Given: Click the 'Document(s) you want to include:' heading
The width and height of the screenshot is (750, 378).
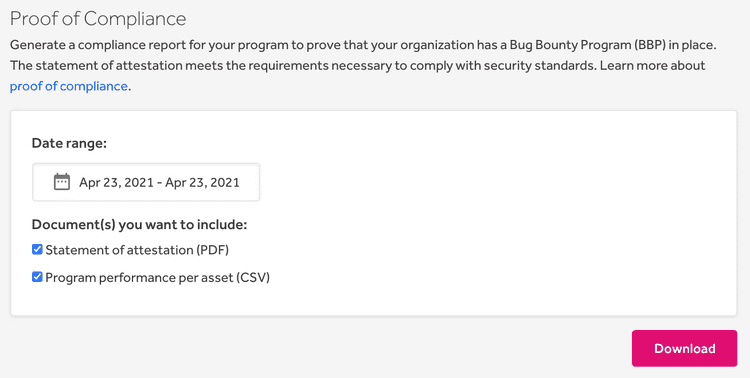Looking at the screenshot, I should pos(139,224).
